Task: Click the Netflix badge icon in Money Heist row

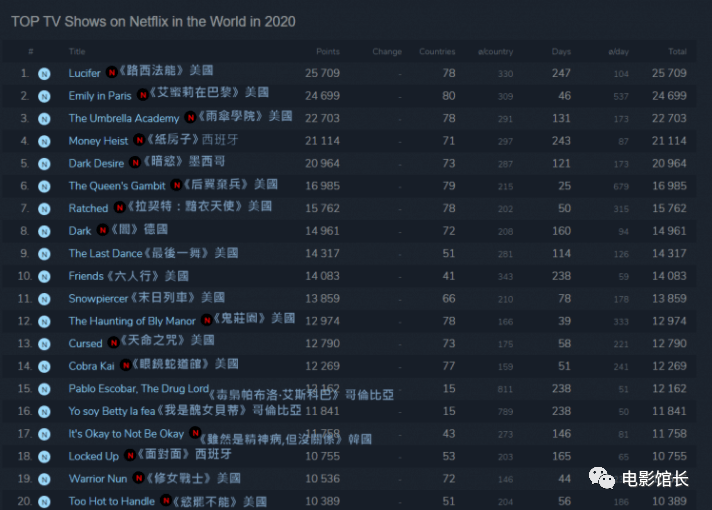Action: pos(44,141)
